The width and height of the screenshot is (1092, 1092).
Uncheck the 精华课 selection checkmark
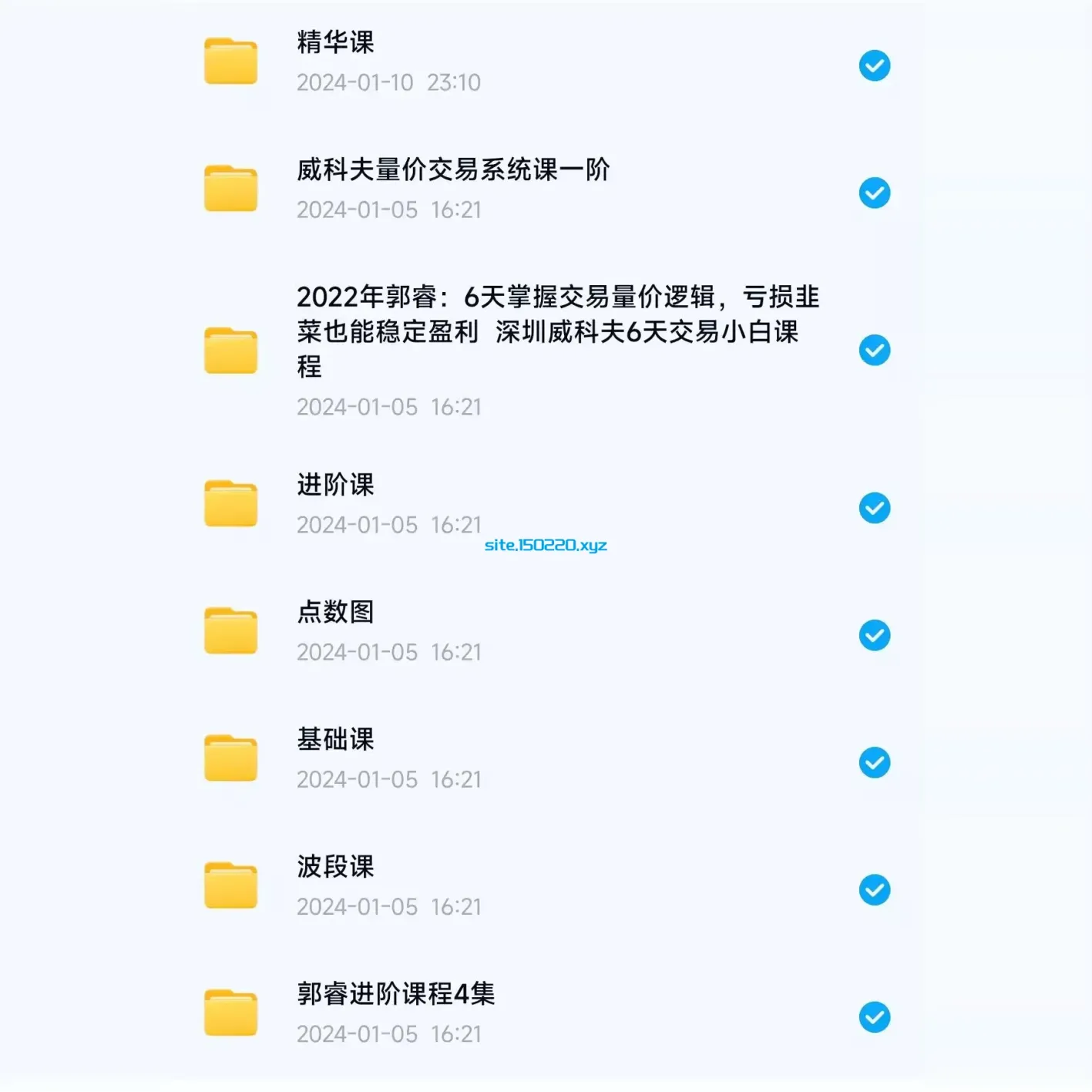coord(875,66)
